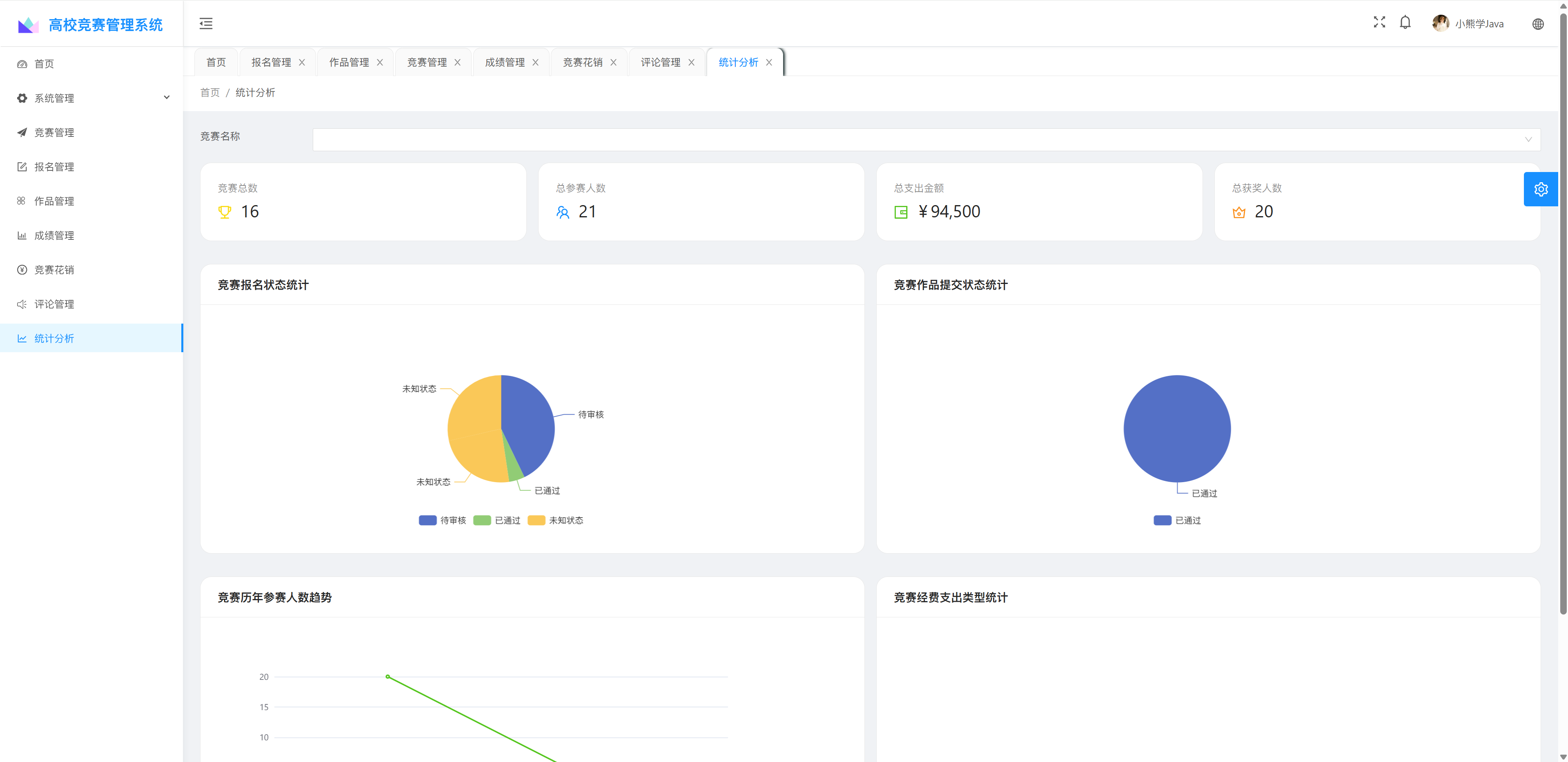
Task: Toggle 已通过 legend in registration status chart
Action: (497, 520)
